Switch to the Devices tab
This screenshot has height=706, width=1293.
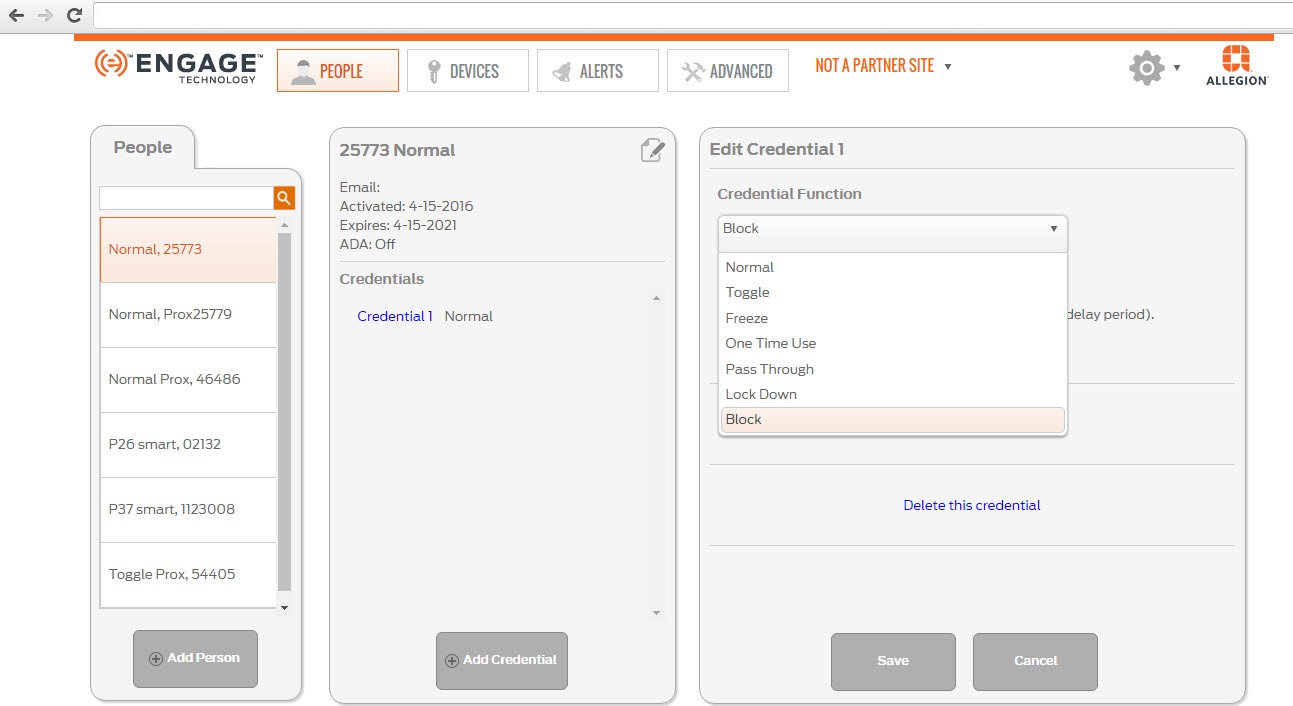point(467,71)
